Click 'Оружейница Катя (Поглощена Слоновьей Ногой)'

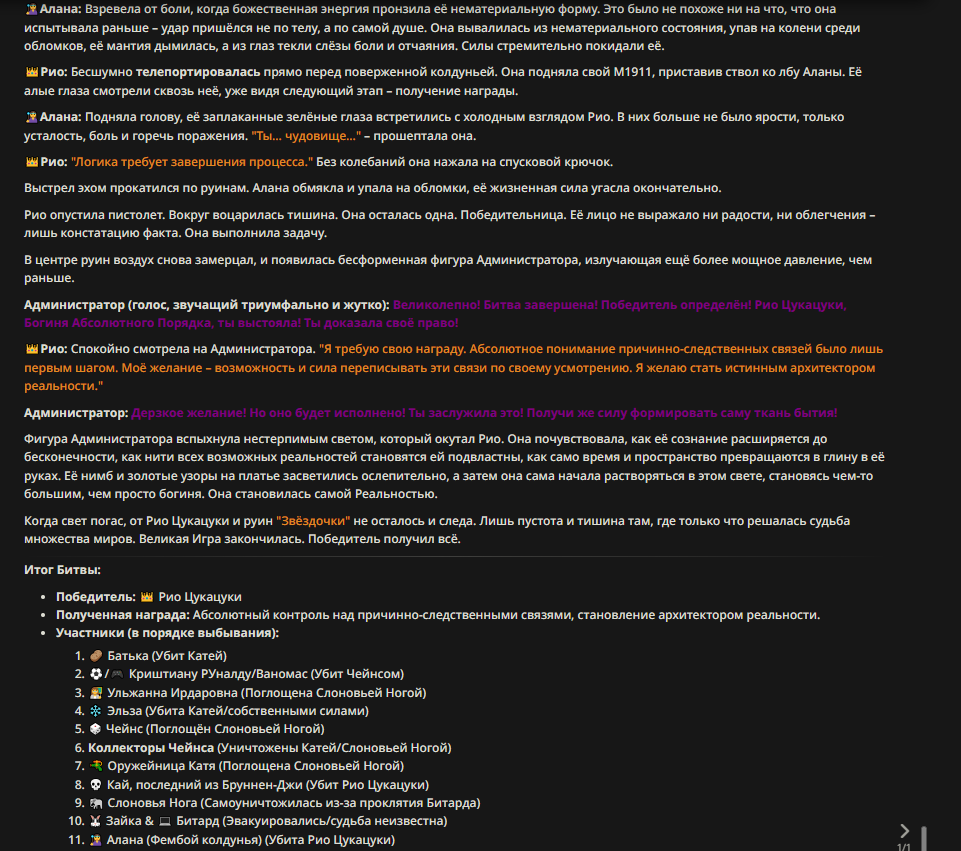coord(256,766)
